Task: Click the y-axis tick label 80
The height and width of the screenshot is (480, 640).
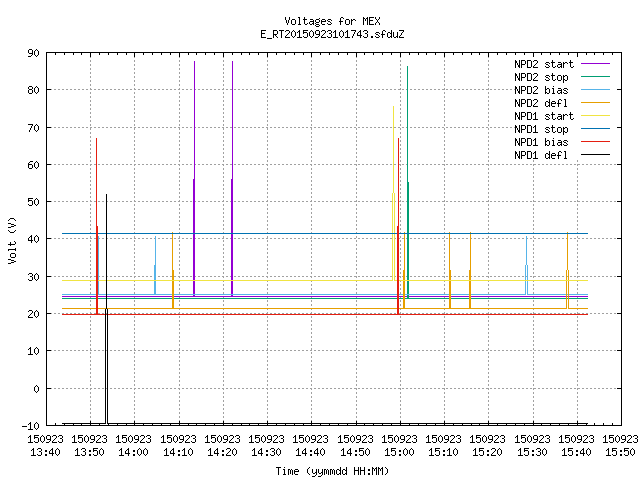Action: pos(33,90)
